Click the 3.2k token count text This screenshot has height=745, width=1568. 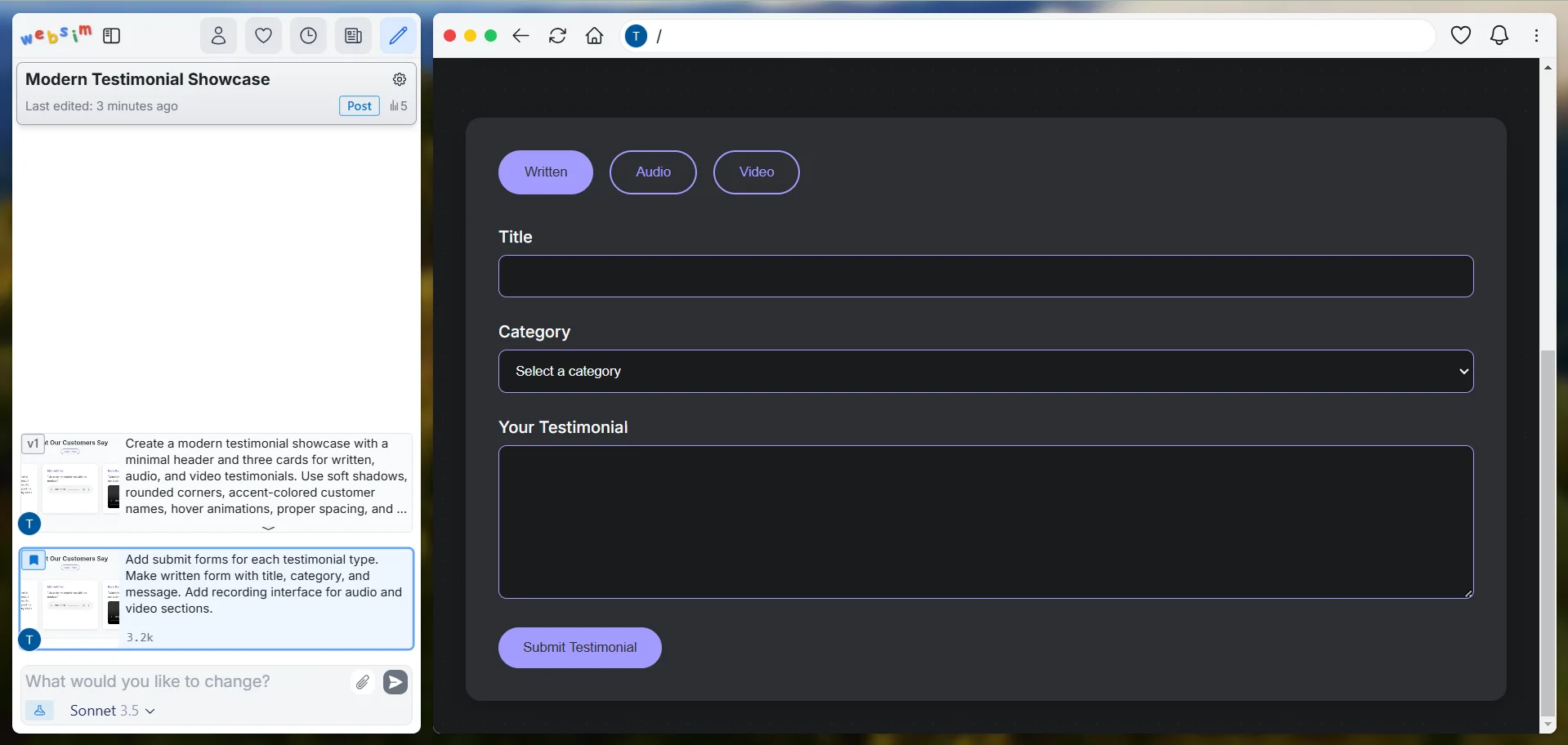(x=140, y=637)
